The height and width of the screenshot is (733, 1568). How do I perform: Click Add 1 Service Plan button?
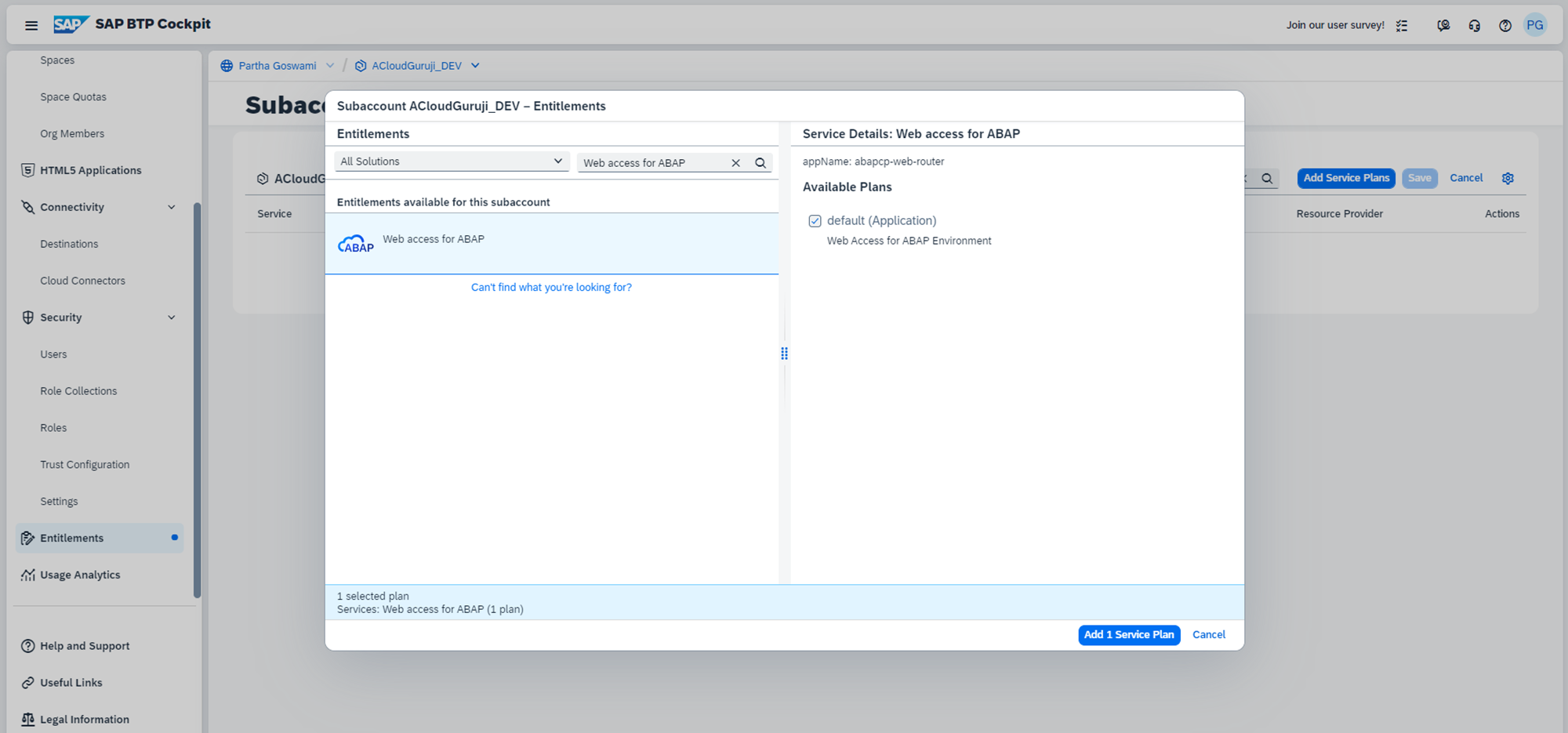(x=1128, y=635)
